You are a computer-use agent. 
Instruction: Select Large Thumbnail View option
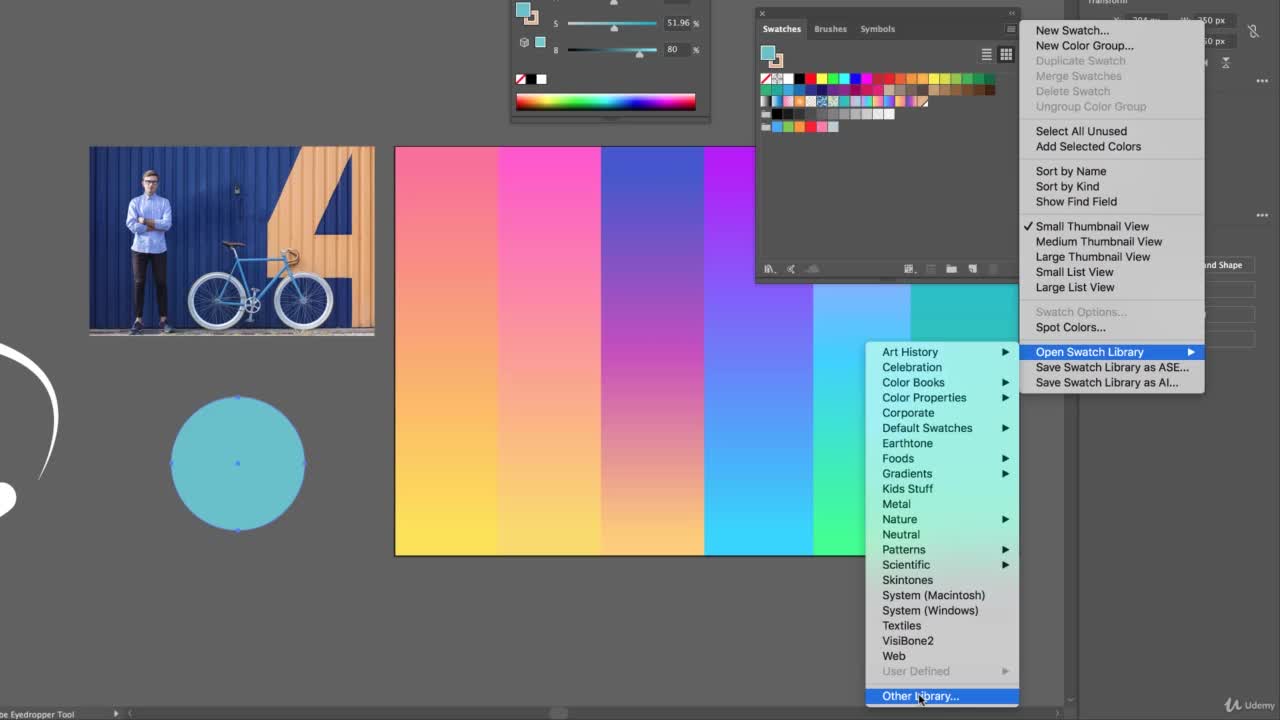[x=1092, y=257]
